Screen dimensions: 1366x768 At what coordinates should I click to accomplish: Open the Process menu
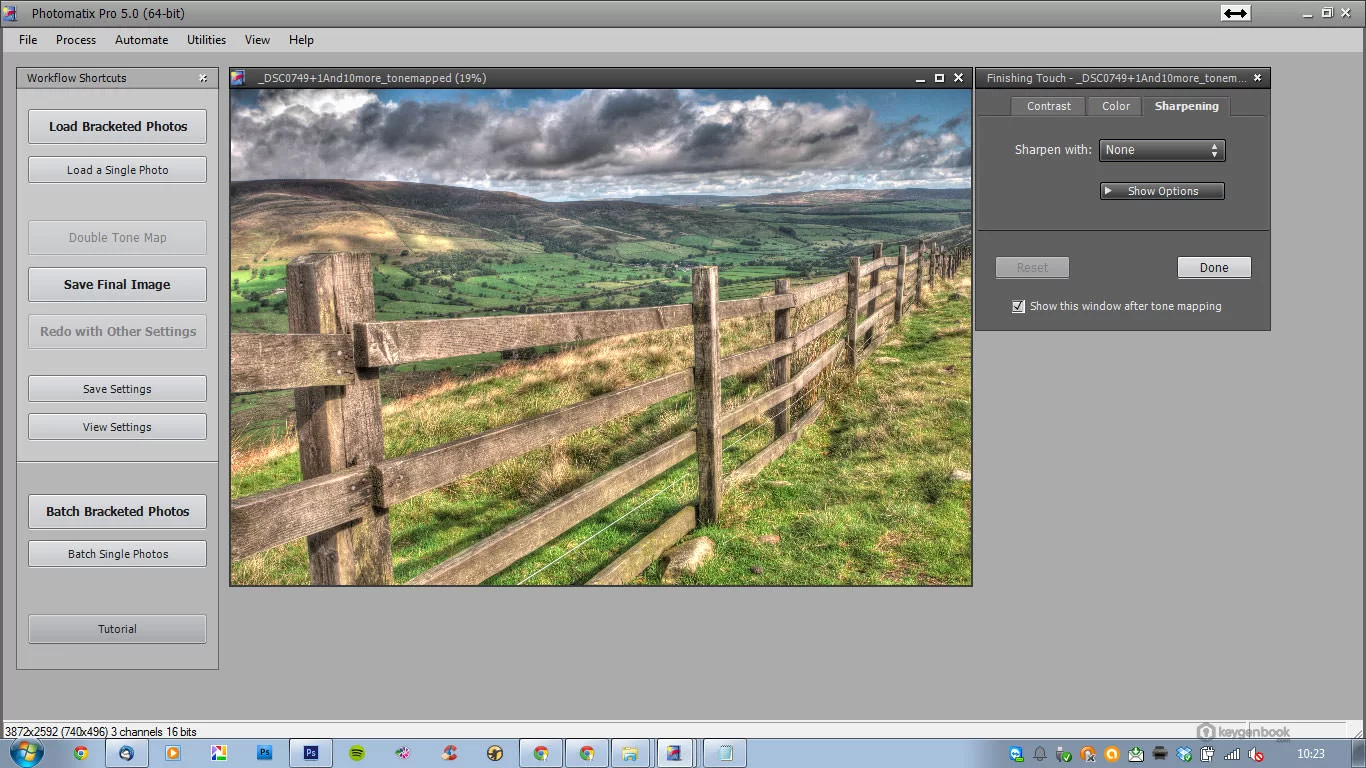(x=76, y=40)
